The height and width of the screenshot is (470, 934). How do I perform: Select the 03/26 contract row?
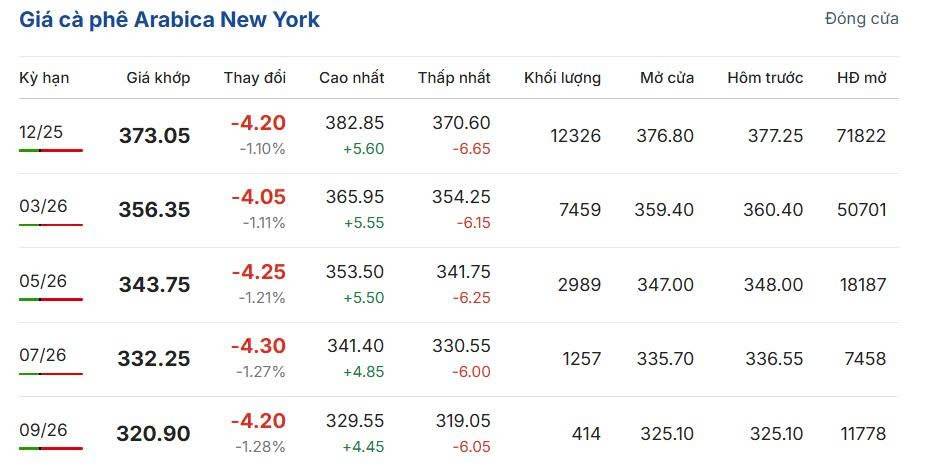tap(43, 206)
